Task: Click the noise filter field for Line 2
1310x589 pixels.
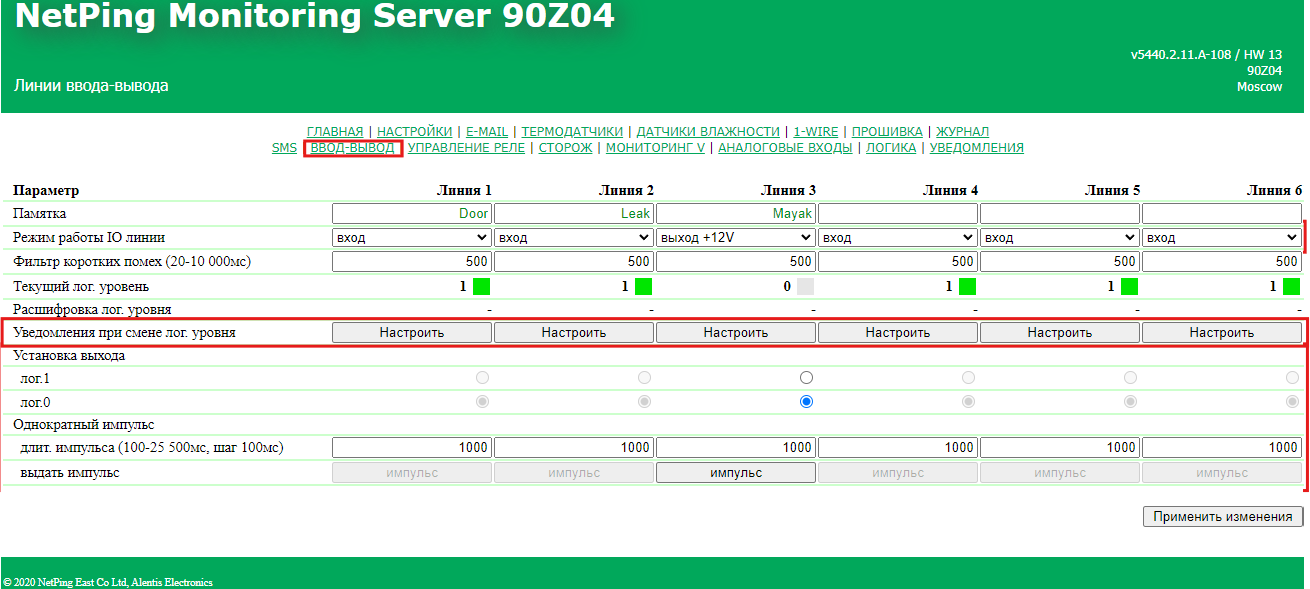Action: point(573,261)
